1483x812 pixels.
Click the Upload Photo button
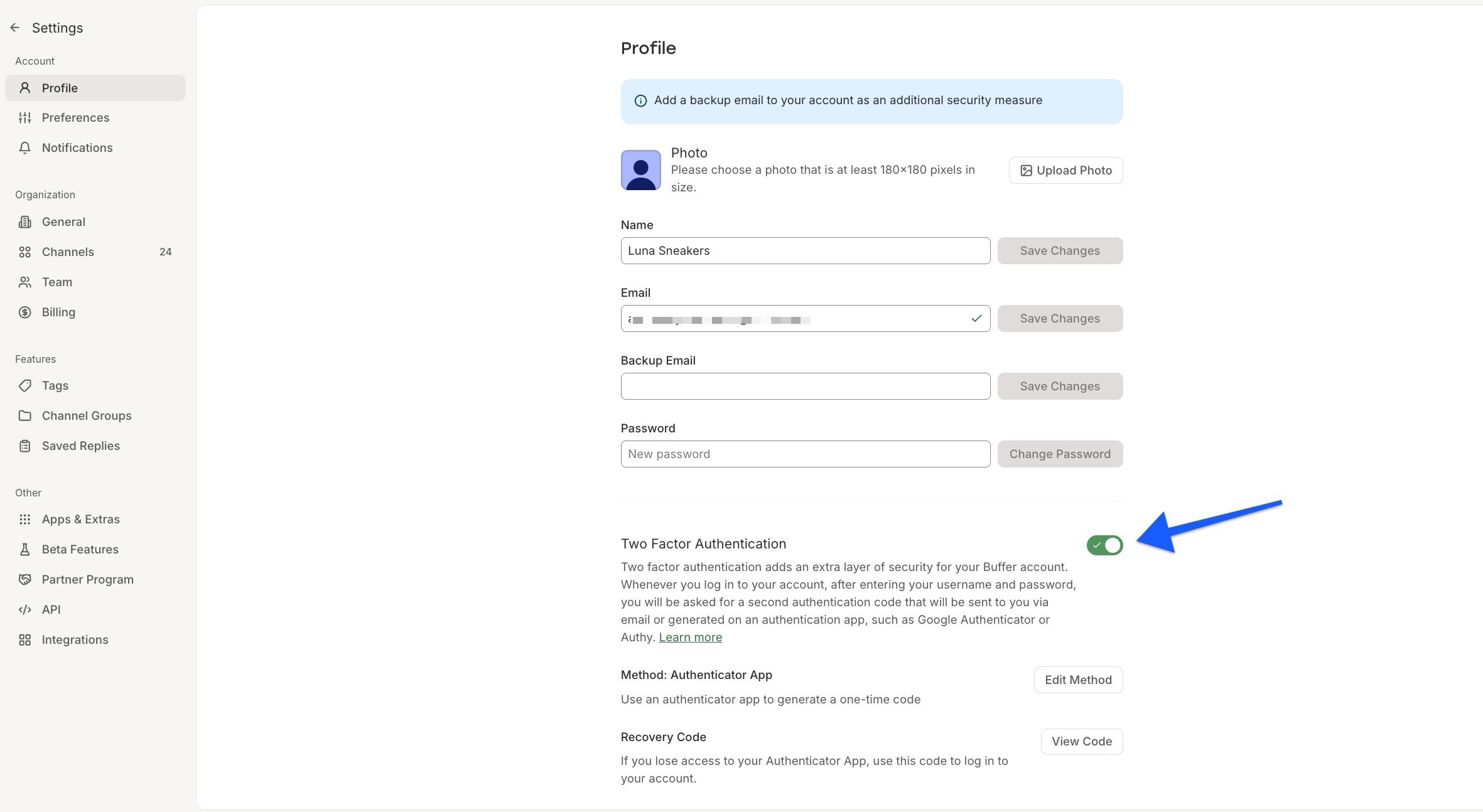[x=1065, y=170]
